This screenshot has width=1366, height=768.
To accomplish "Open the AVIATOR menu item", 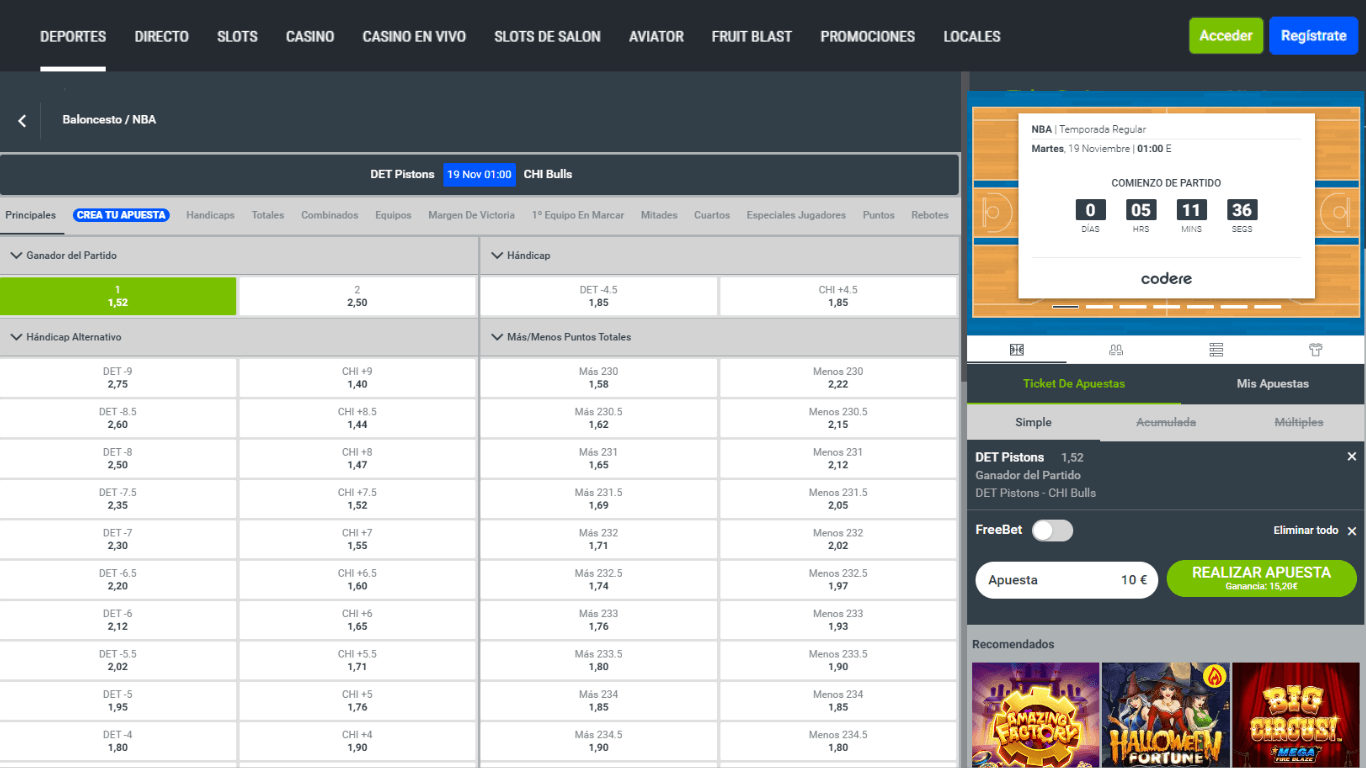I will point(656,36).
